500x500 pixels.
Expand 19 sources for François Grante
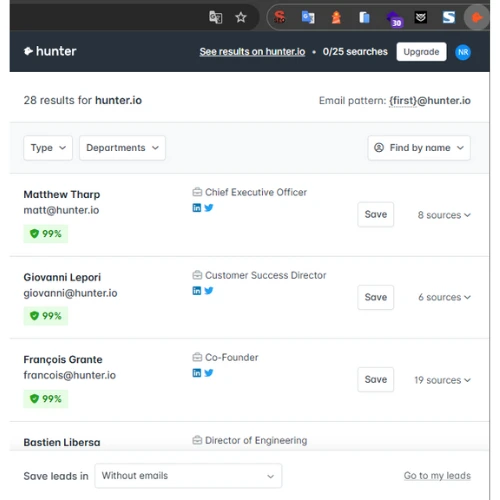(x=442, y=380)
